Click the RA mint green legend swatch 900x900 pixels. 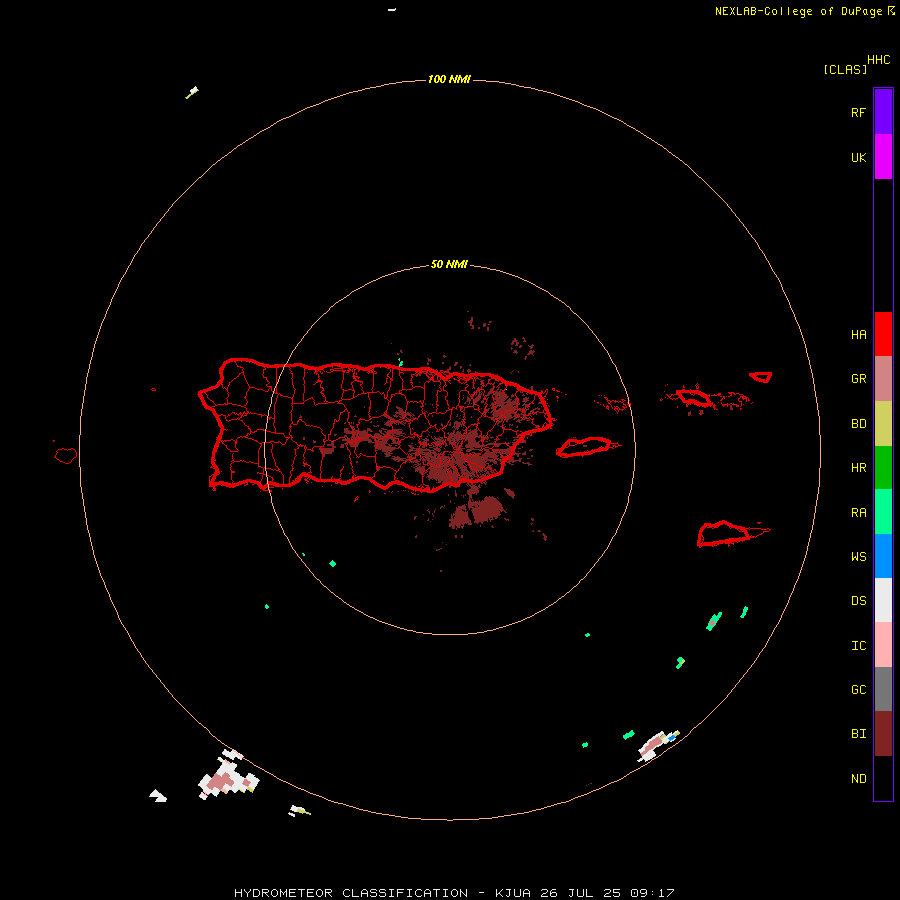883,512
